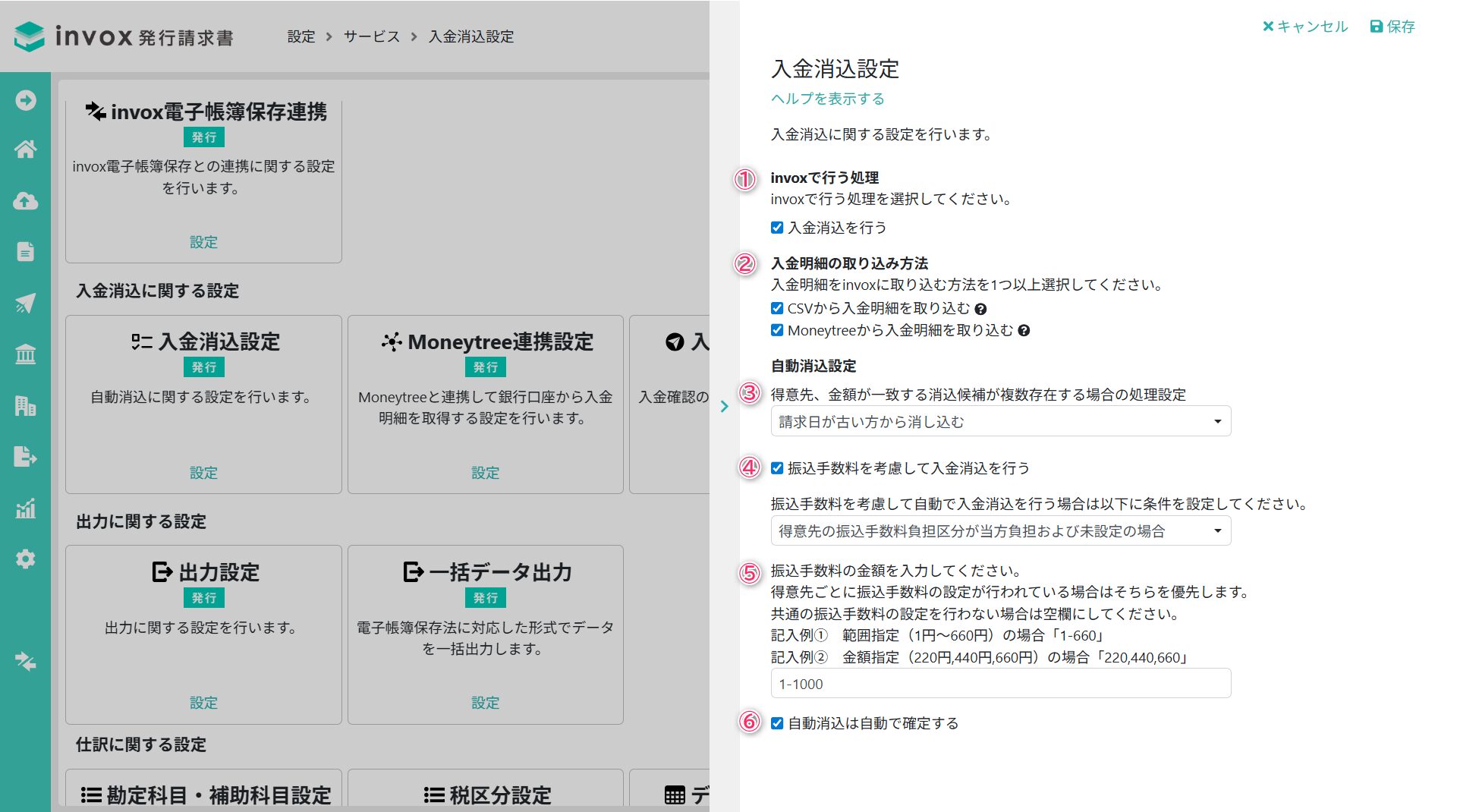Click 設定 link on Moneytree連携設定 card
1457x812 pixels.
486,473
